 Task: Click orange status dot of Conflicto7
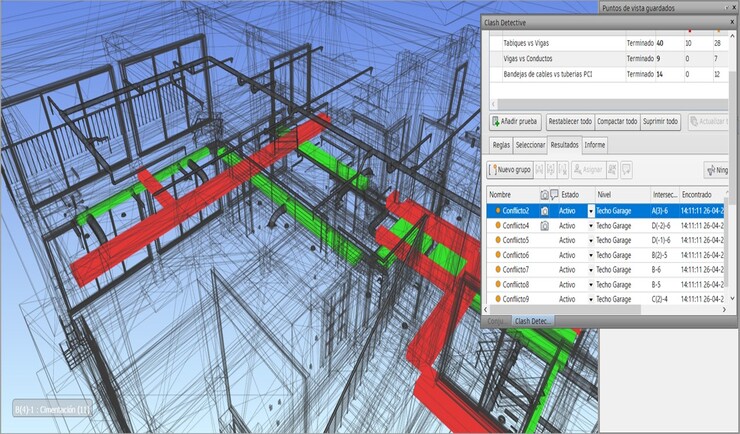pos(497,269)
